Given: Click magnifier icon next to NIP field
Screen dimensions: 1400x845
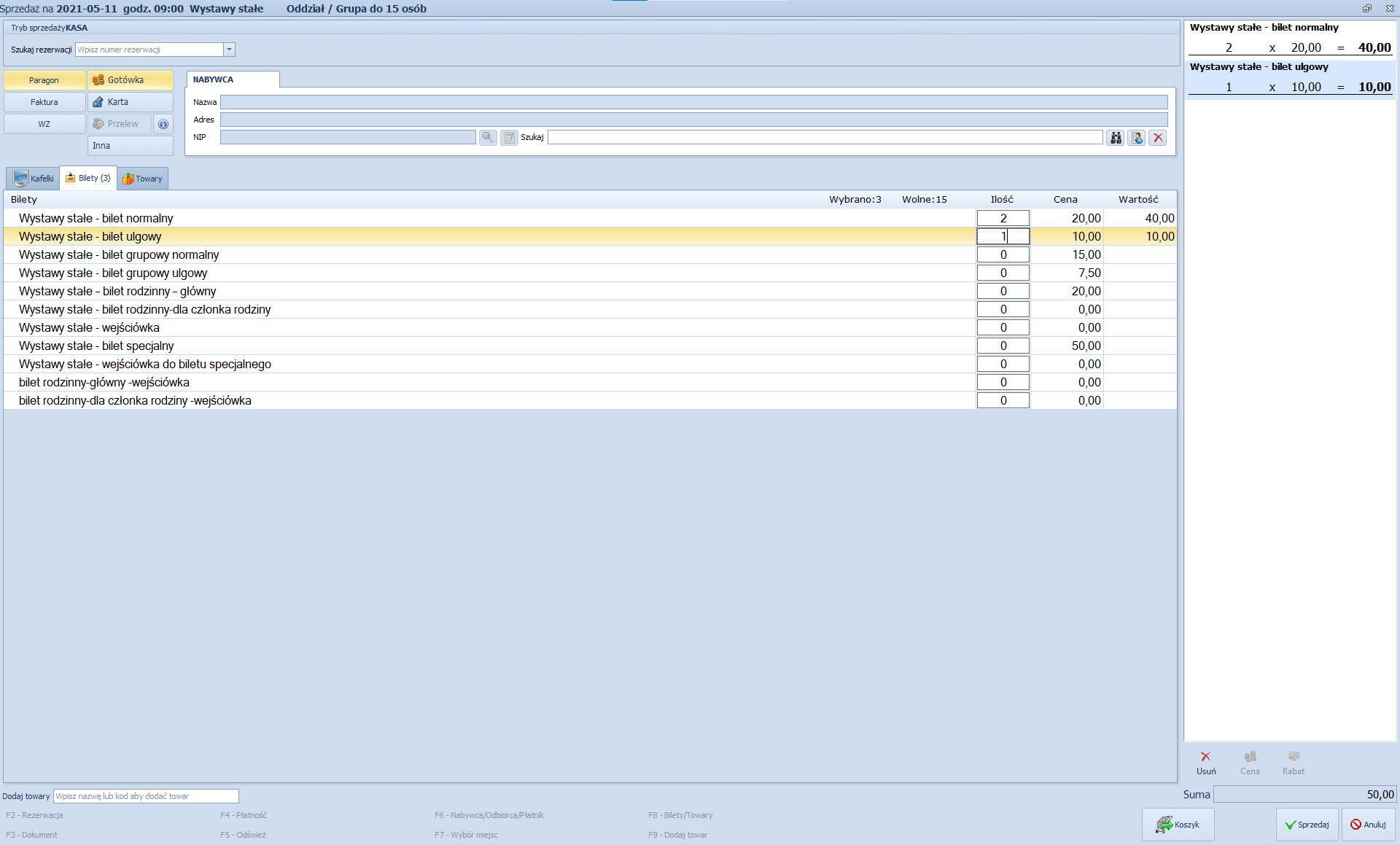Looking at the screenshot, I should [488, 138].
